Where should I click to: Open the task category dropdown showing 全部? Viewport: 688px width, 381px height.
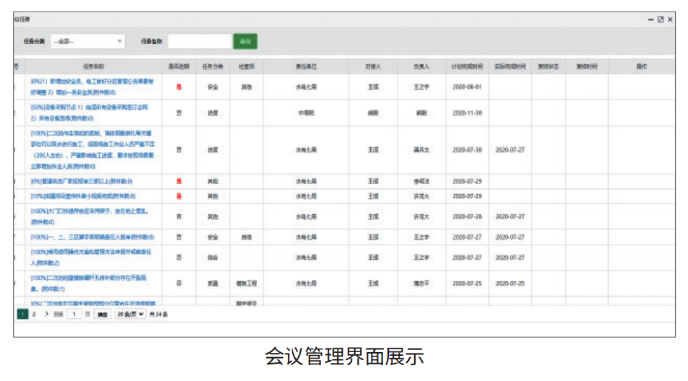[88, 41]
